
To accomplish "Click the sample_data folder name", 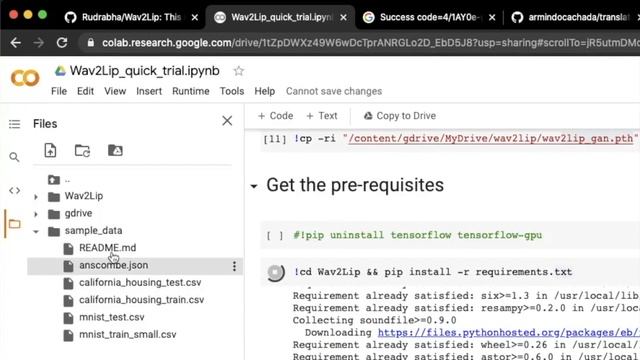I will [x=93, y=231].
